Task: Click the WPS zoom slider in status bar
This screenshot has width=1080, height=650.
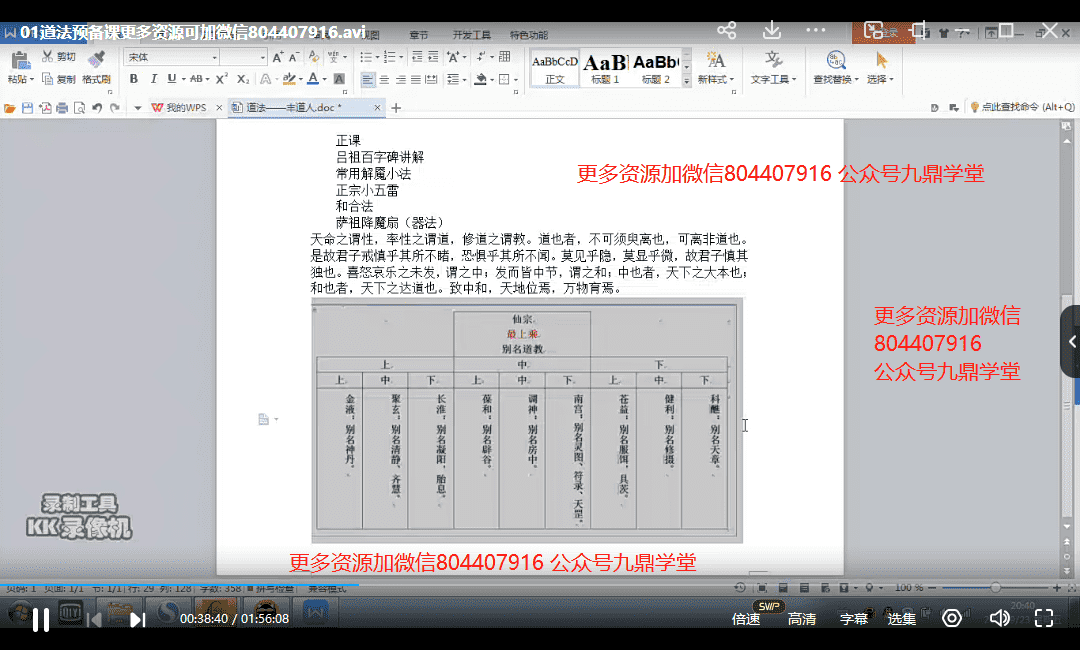Action: (994, 587)
